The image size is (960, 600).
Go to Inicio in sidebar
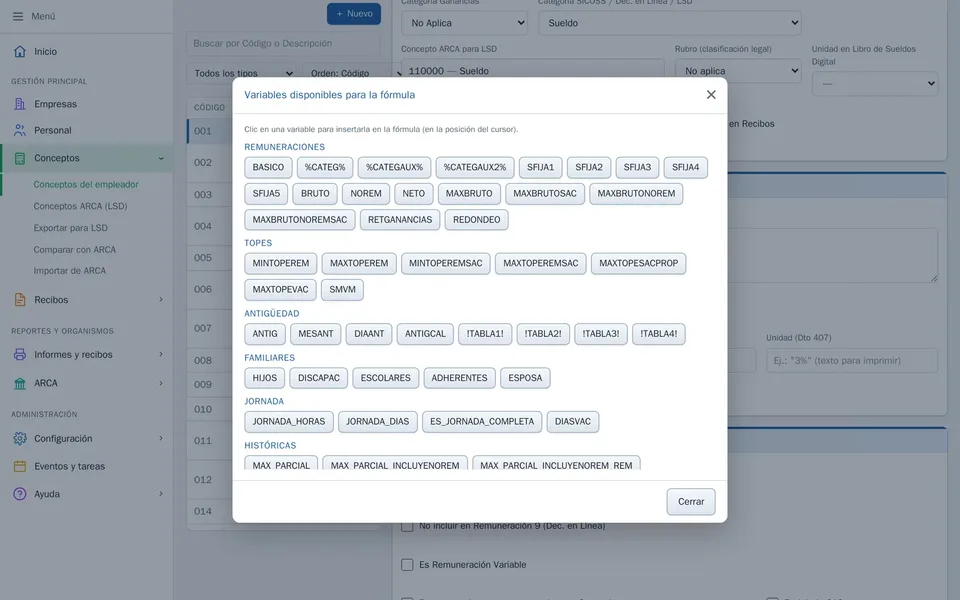45,51
